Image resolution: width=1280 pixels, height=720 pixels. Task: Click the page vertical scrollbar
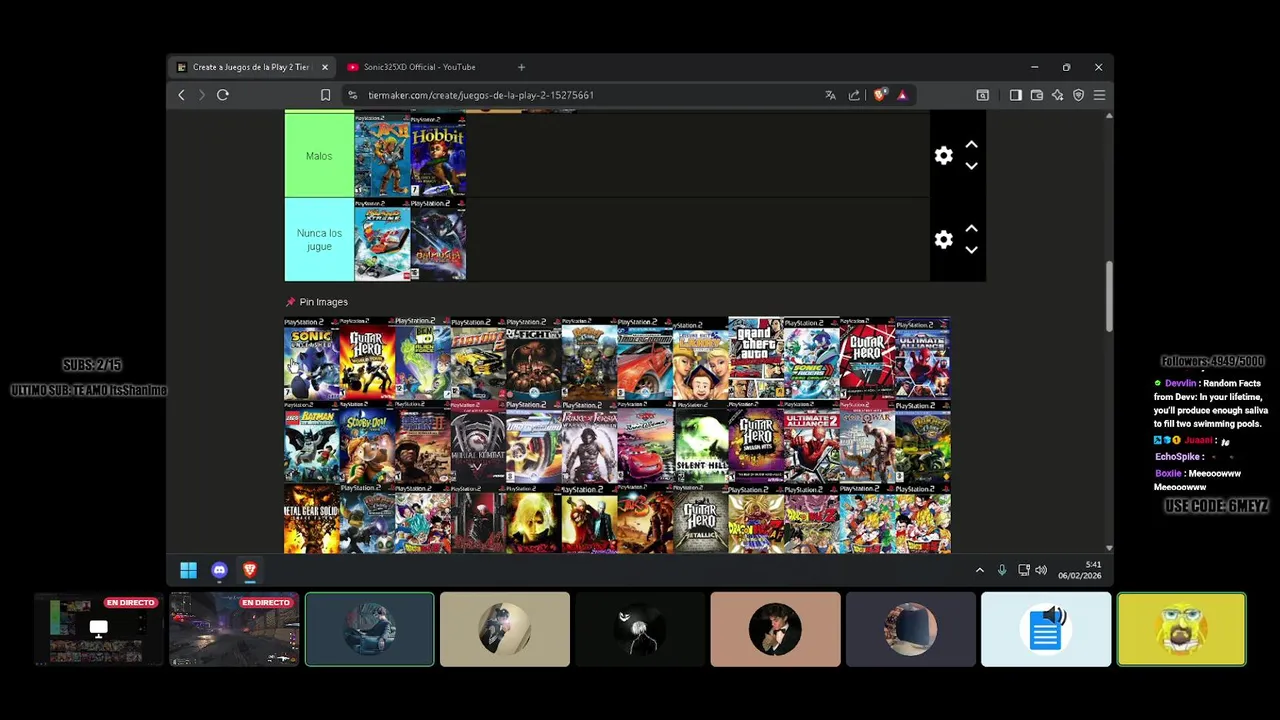(x=1109, y=298)
